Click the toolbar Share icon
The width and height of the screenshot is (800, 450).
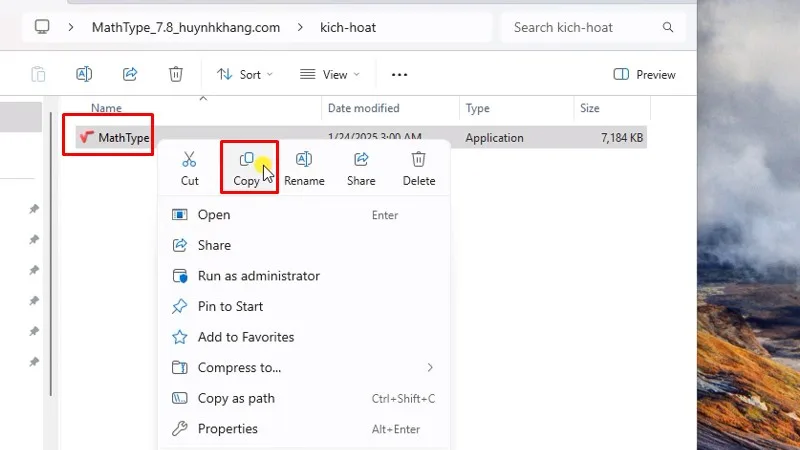130,74
